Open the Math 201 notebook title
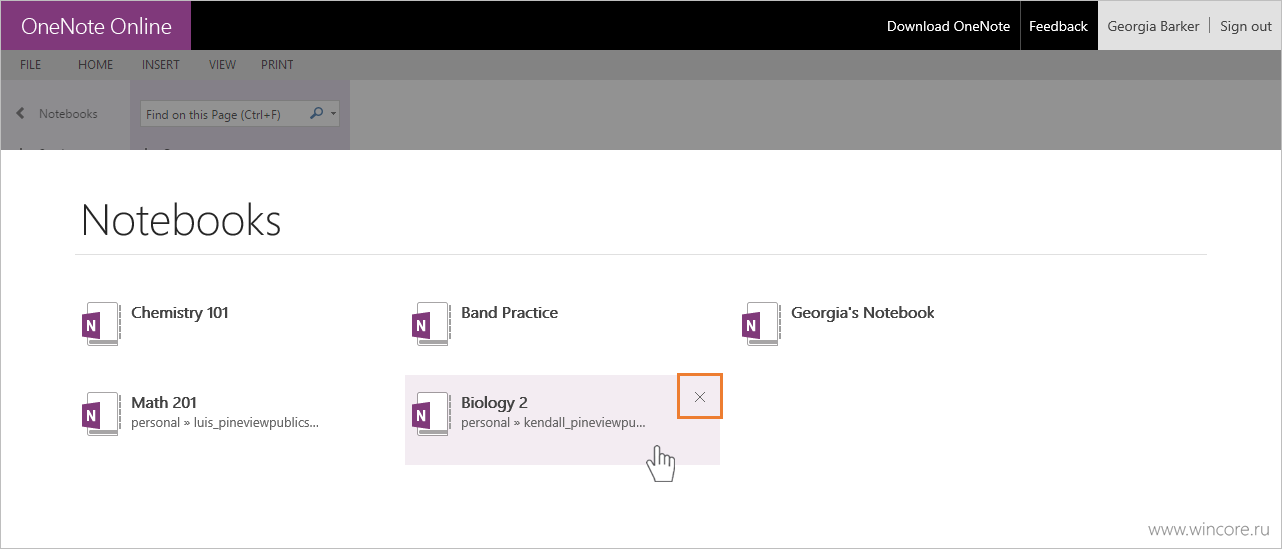This screenshot has height=549, width=1282. point(164,402)
